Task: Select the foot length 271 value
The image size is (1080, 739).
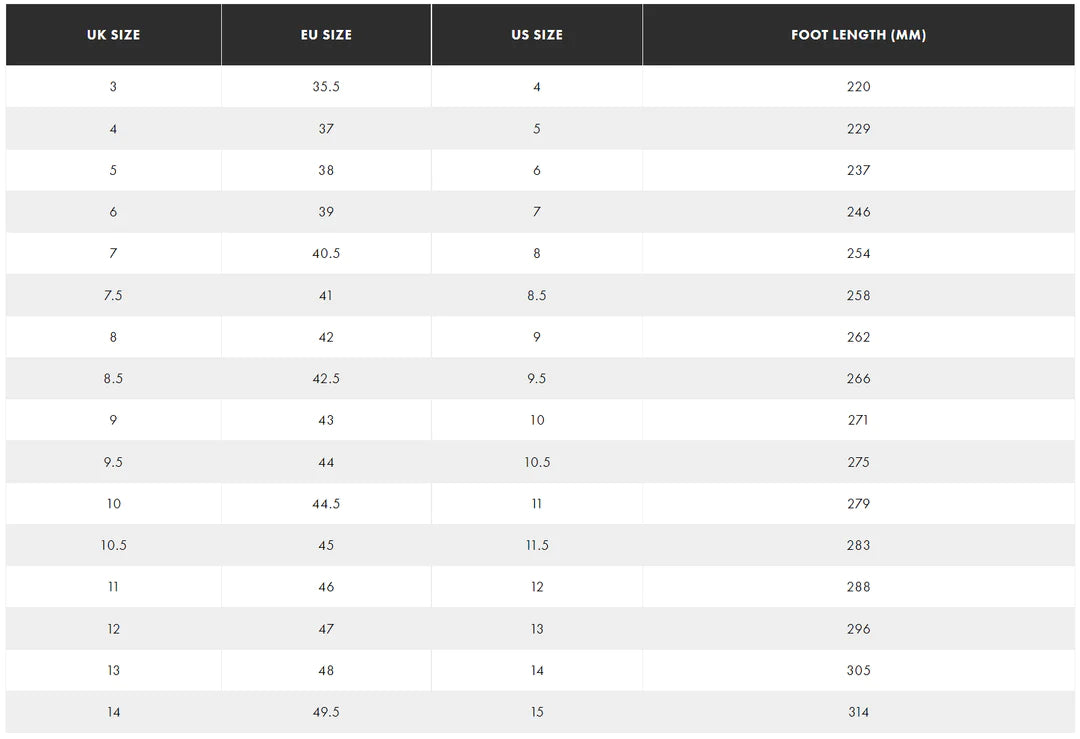Action: click(858, 421)
